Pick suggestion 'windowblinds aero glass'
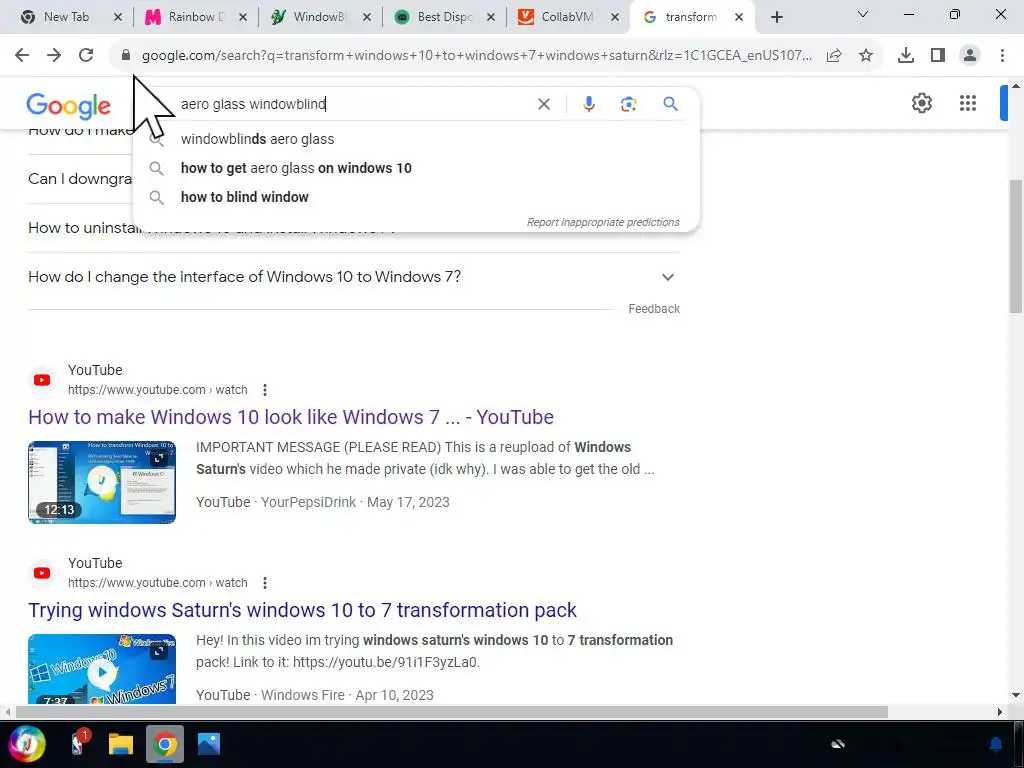The image size is (1024, 768). click(x=416, y=139)
